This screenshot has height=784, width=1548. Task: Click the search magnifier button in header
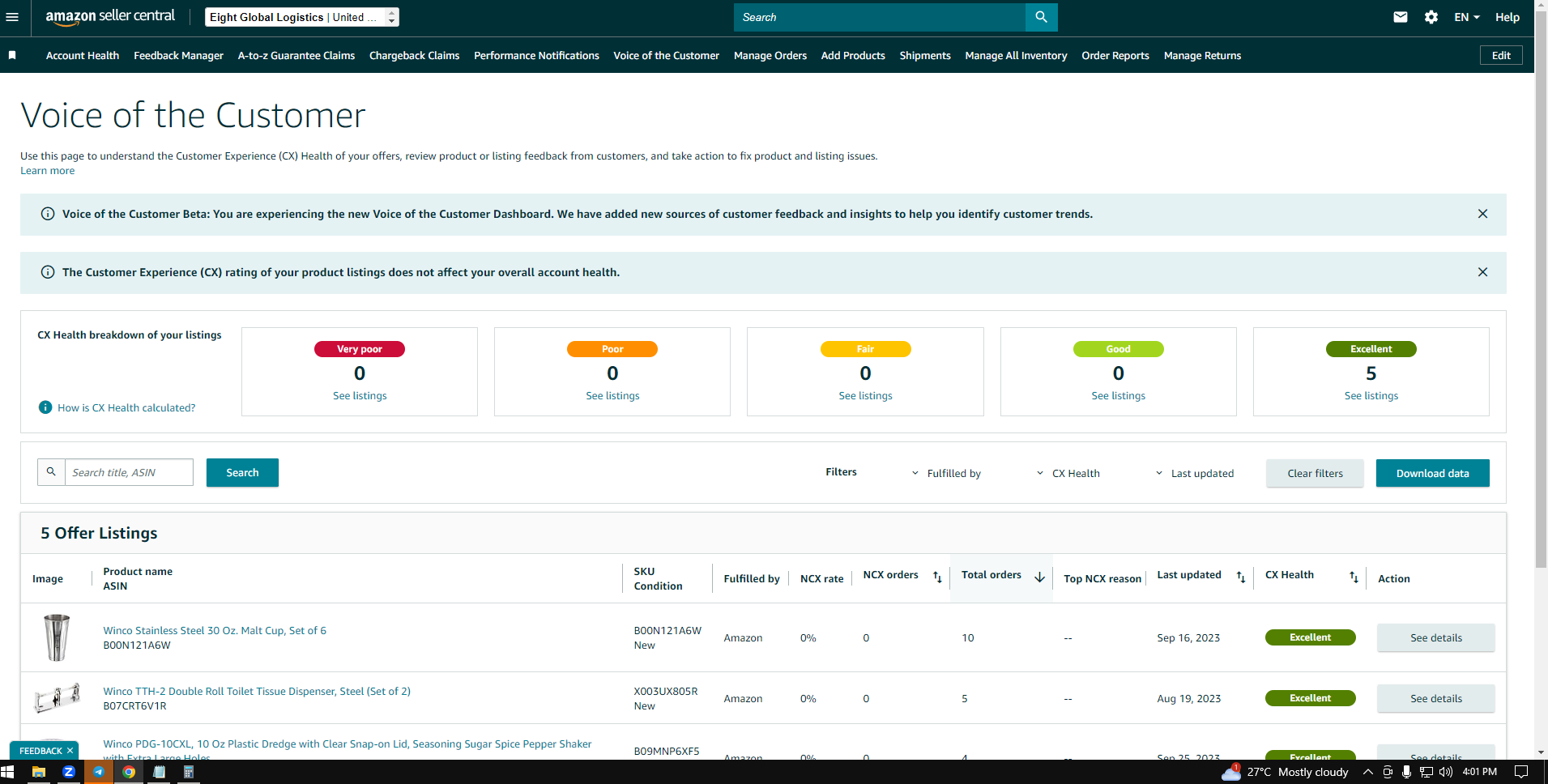coord(1041,17)
